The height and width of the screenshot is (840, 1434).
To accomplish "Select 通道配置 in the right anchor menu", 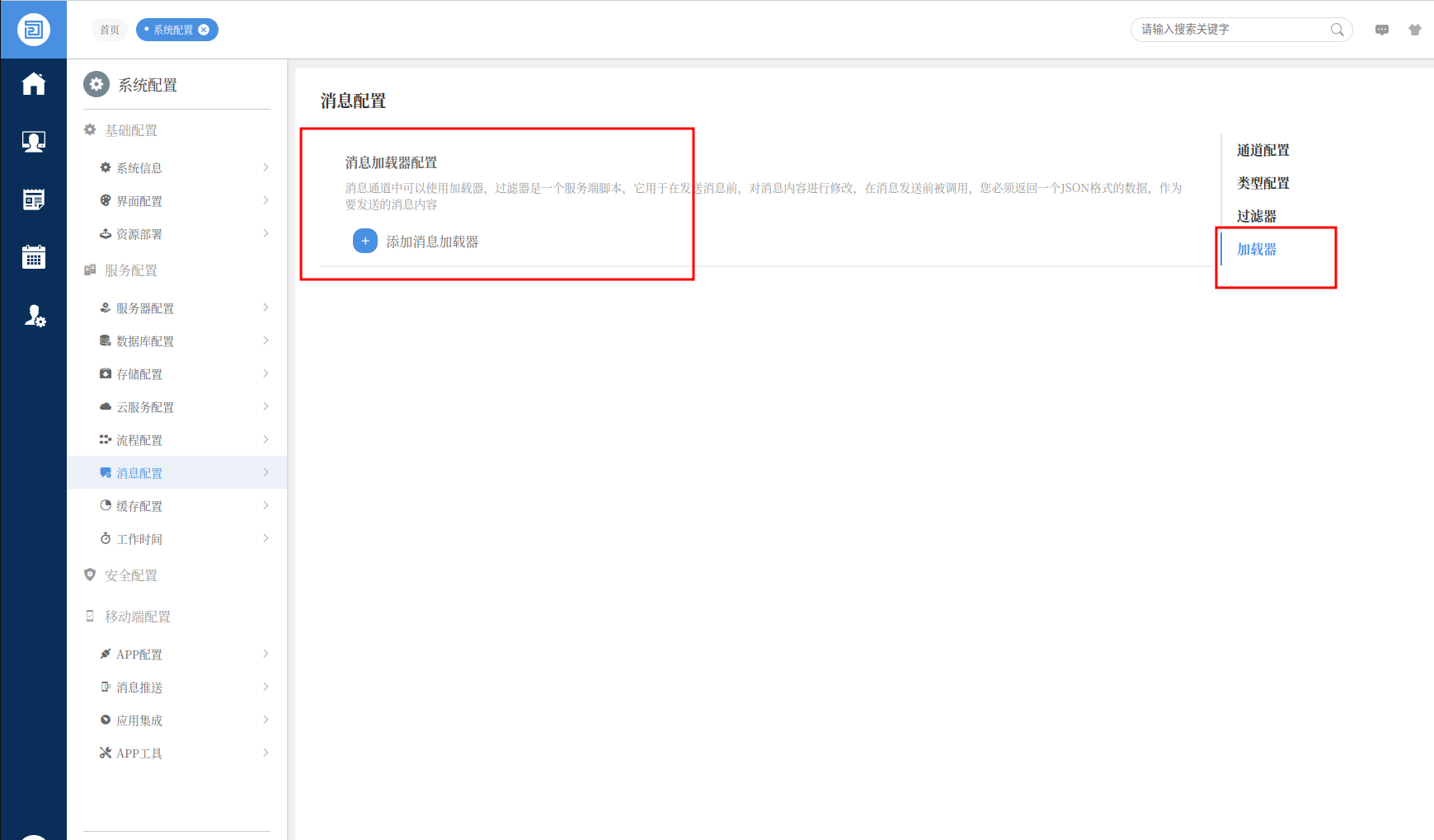I will [x=1262, y=150].
